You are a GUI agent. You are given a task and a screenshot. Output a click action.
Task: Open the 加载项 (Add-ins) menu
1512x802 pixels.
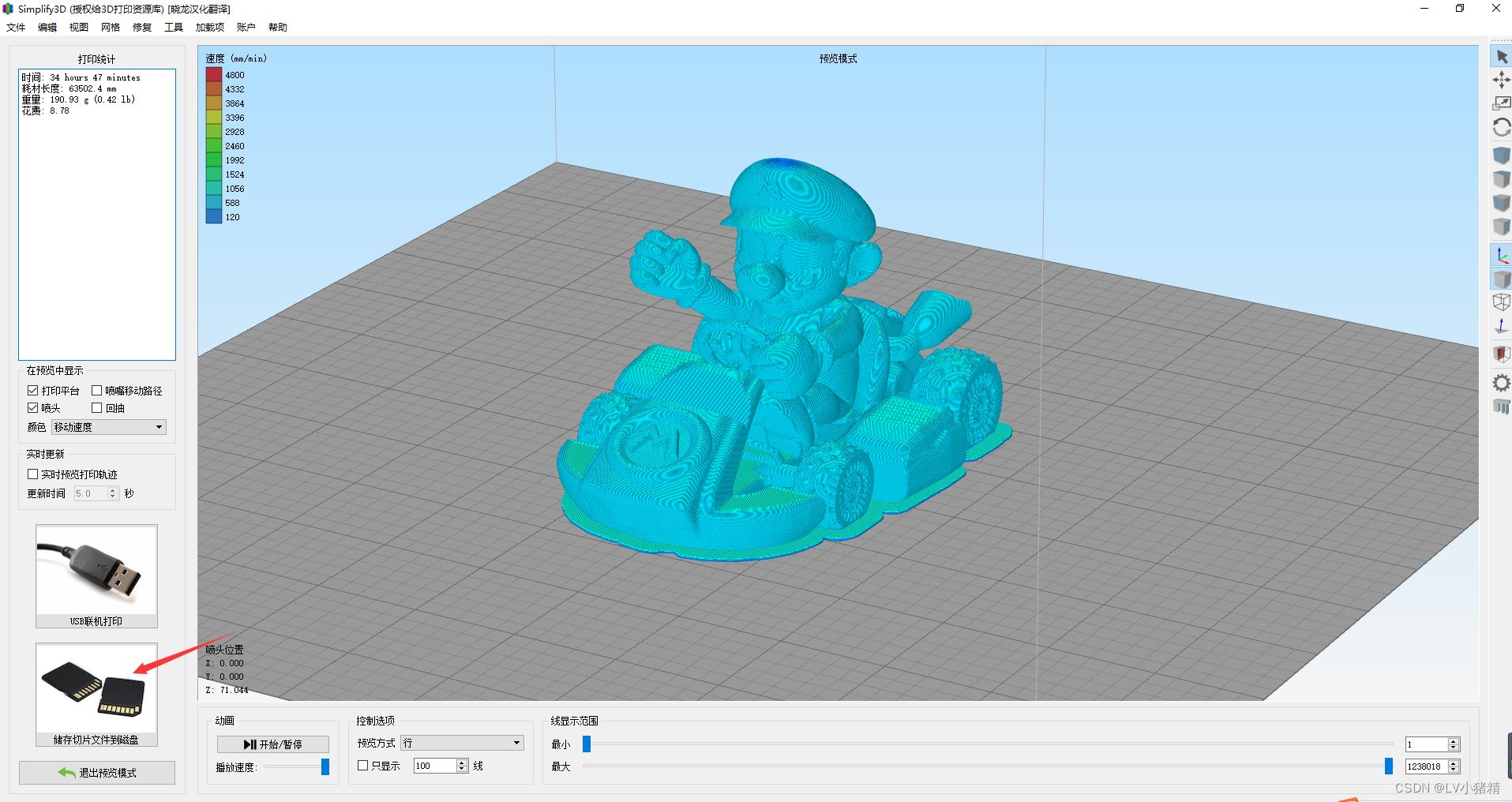pos(210,27)
